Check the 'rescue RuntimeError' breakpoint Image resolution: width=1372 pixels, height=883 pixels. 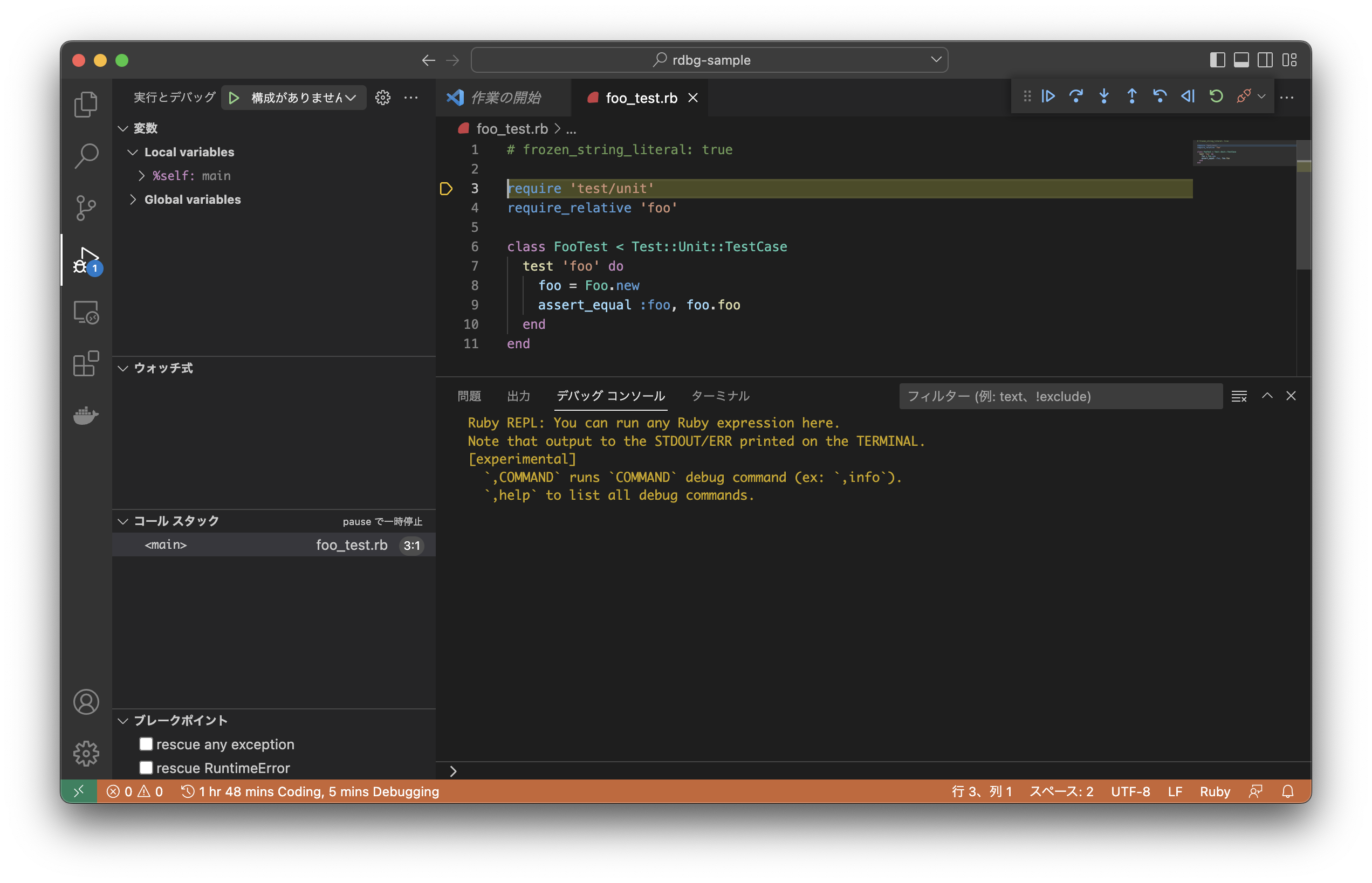(146, 768)
